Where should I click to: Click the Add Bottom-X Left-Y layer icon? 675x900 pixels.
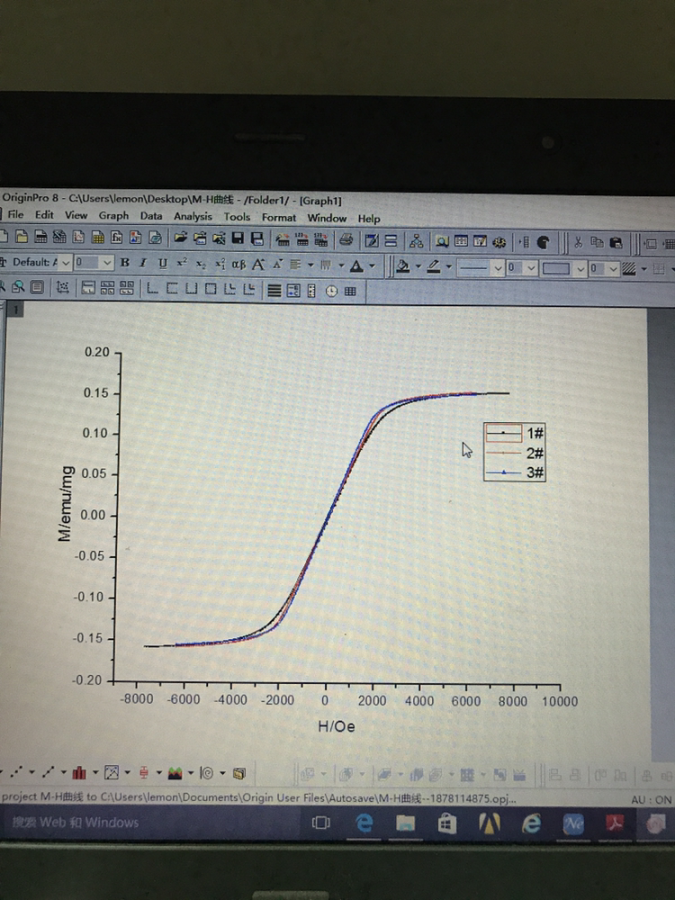tap(152, 288)
